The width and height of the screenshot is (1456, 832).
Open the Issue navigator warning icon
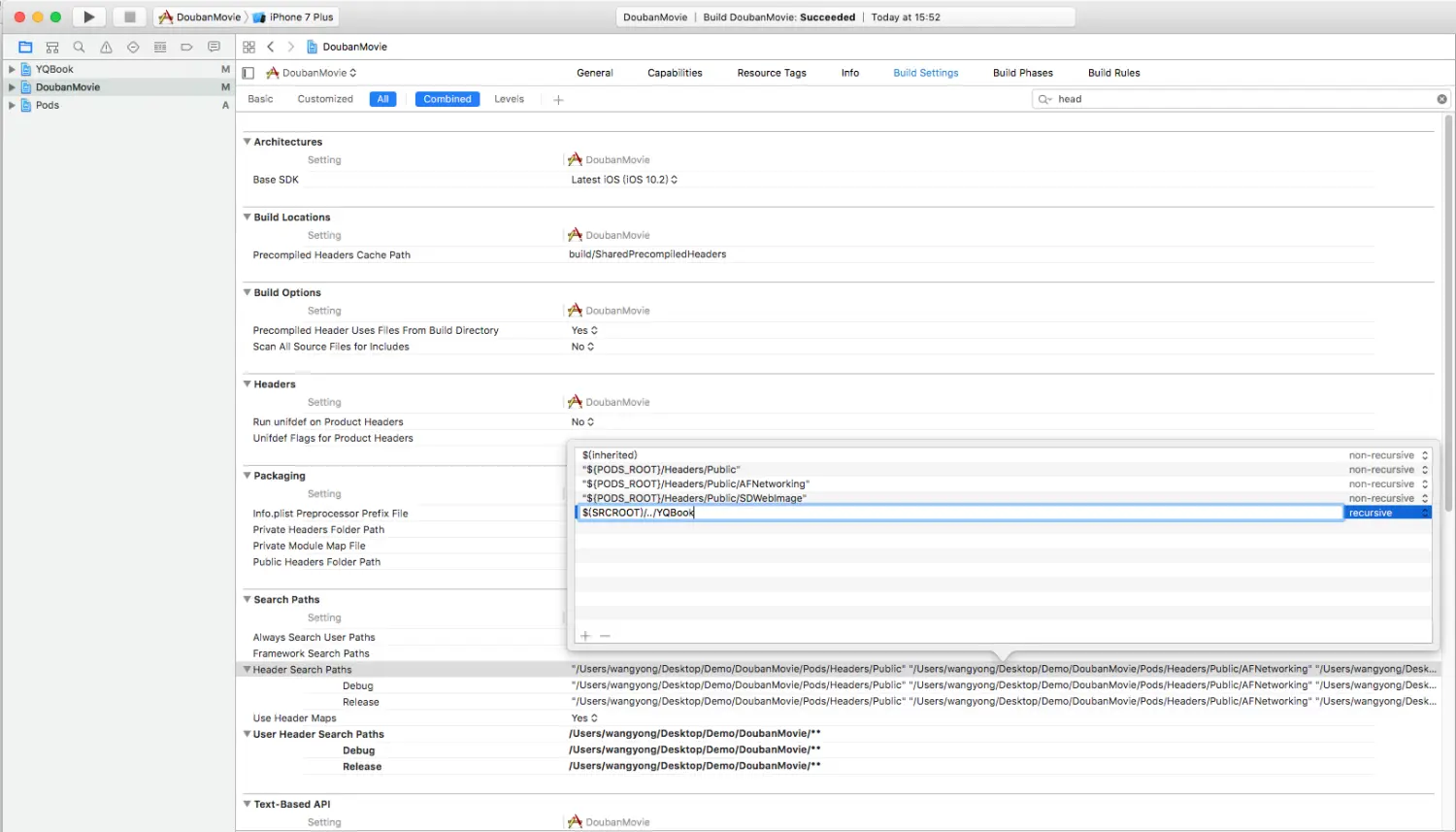point(106,47)
